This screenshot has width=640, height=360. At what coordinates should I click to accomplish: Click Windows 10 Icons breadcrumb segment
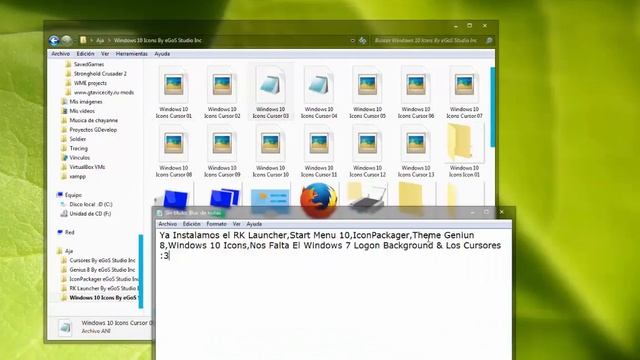pos(158,40)
